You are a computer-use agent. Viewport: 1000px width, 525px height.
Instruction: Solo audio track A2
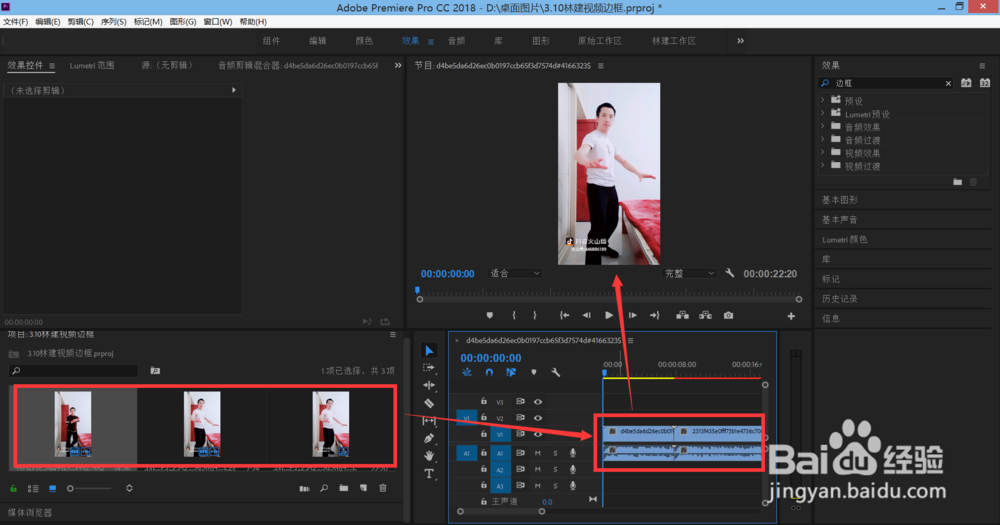[x=555, y=470]
